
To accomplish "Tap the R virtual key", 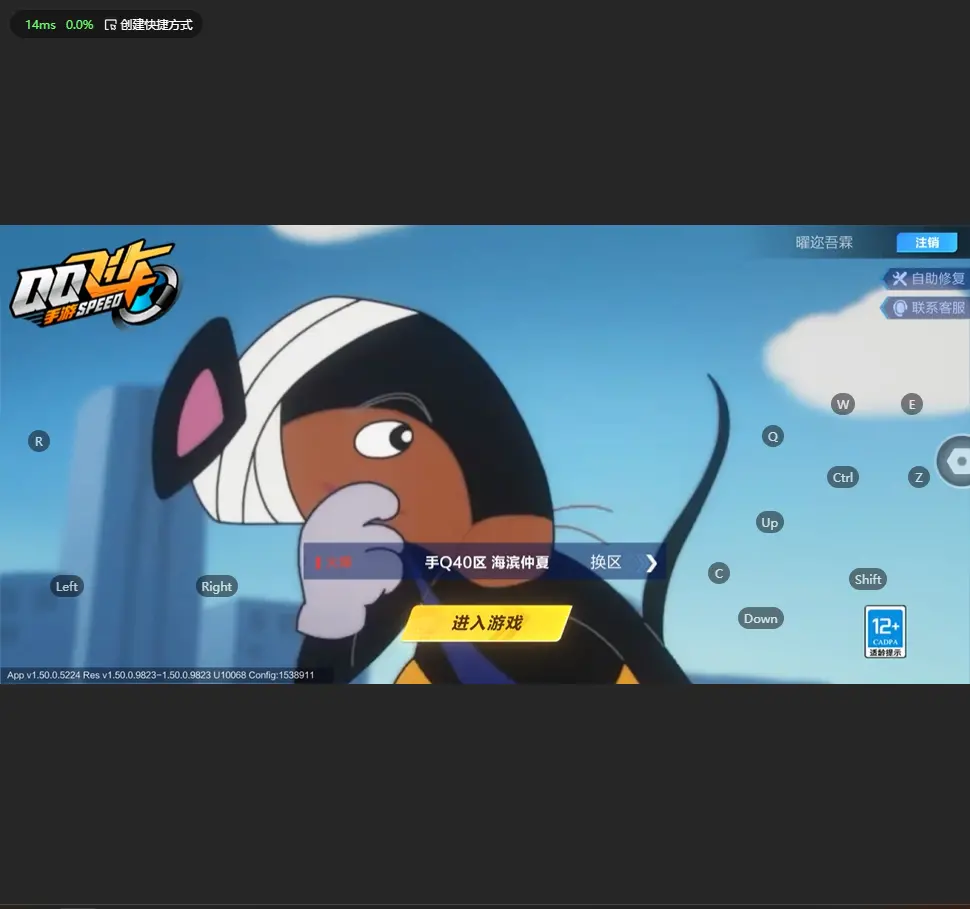I will click(39, 441).
